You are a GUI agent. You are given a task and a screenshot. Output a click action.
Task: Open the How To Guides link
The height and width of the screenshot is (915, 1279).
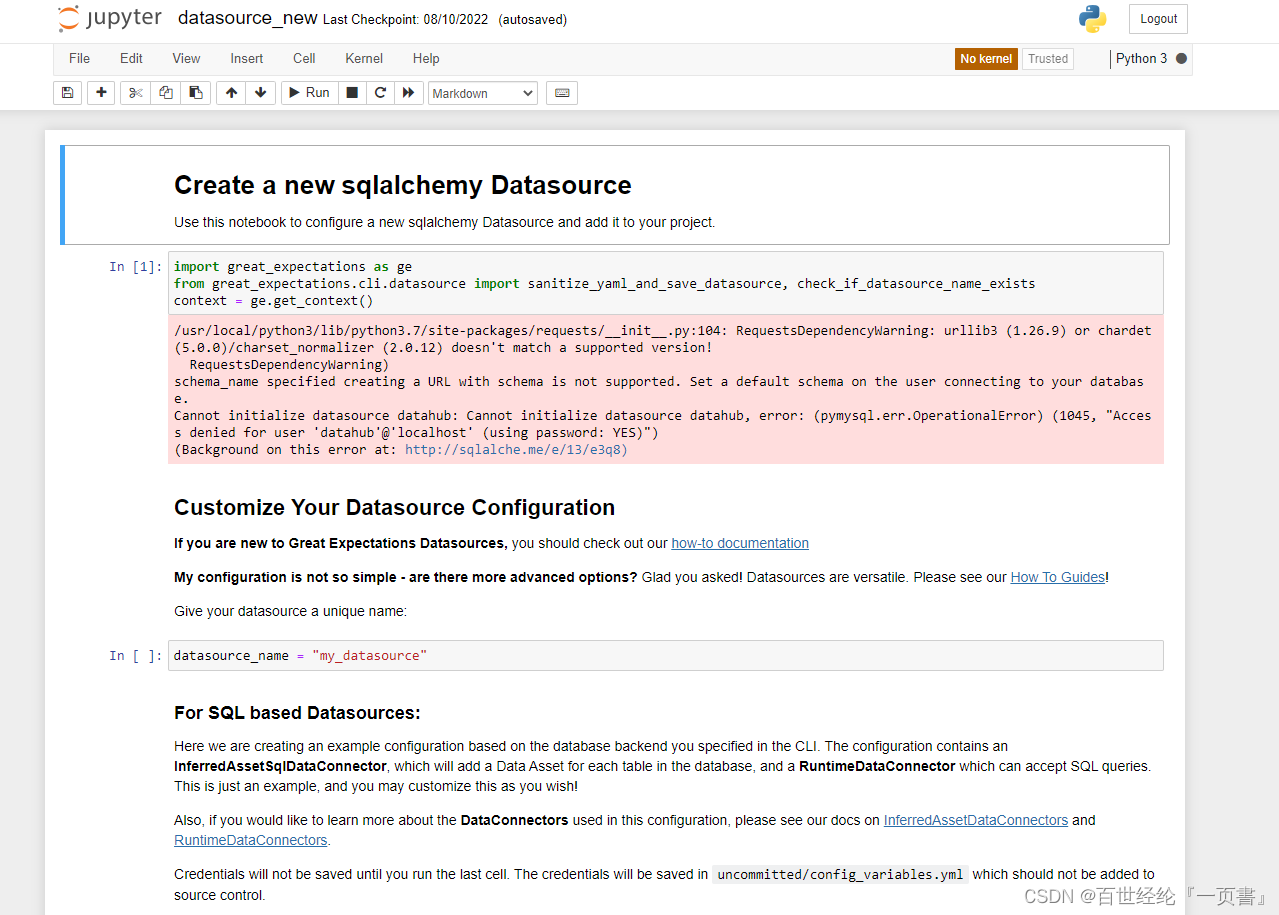pos(1057,577)
